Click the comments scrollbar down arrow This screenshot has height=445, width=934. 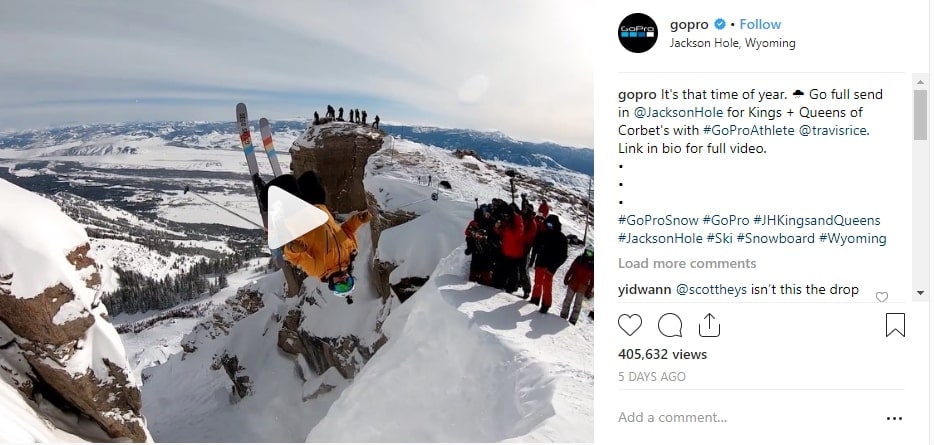(920, 293)
